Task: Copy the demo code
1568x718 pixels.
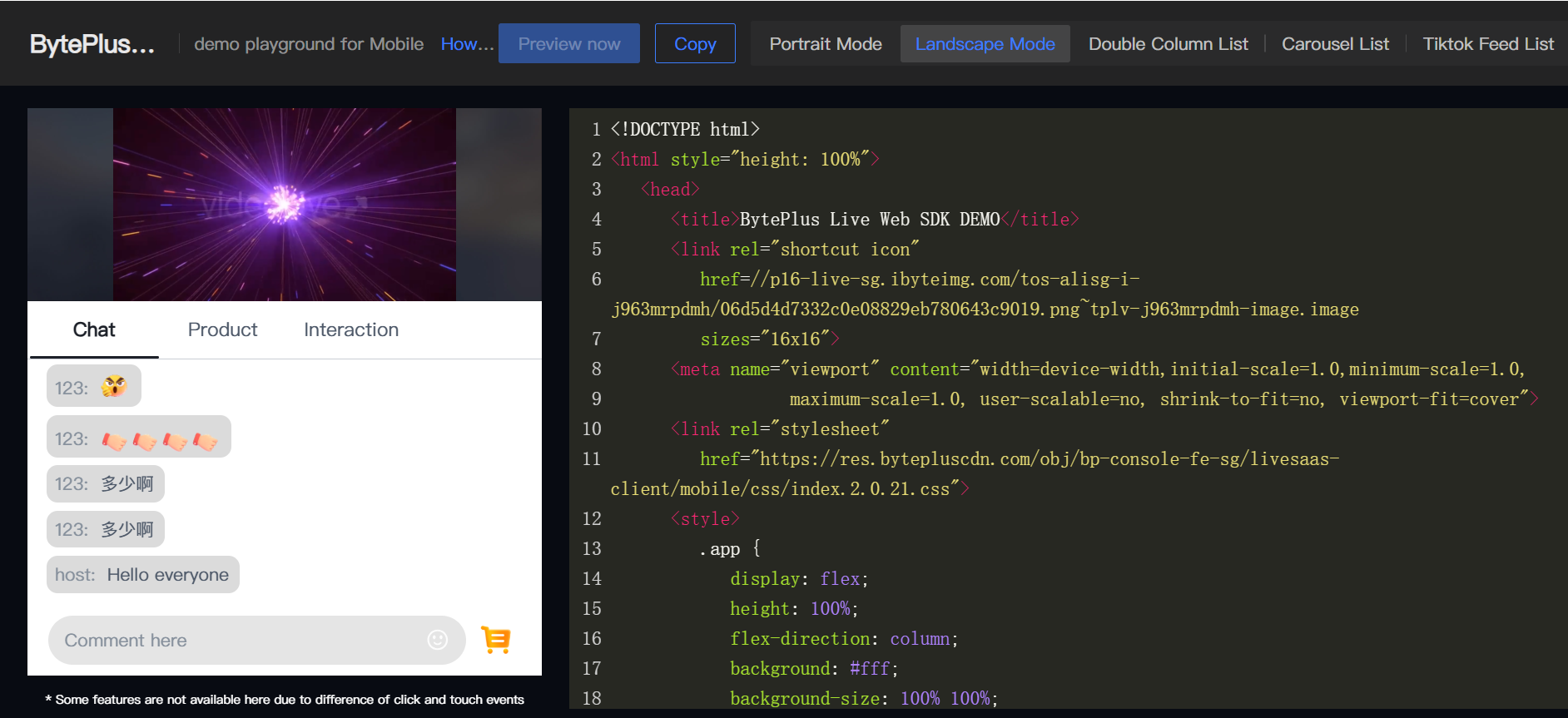Action: (694, 44)
